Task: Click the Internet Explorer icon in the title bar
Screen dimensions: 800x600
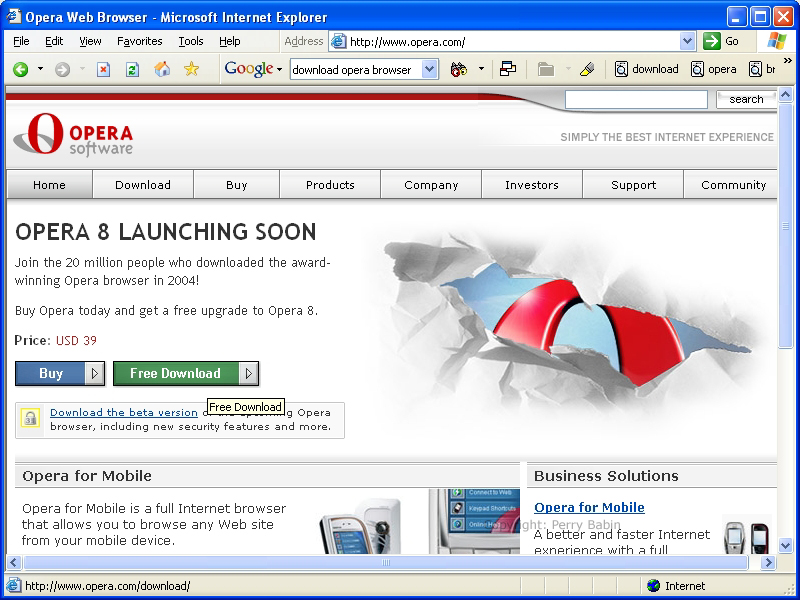Action: point(14,17)
